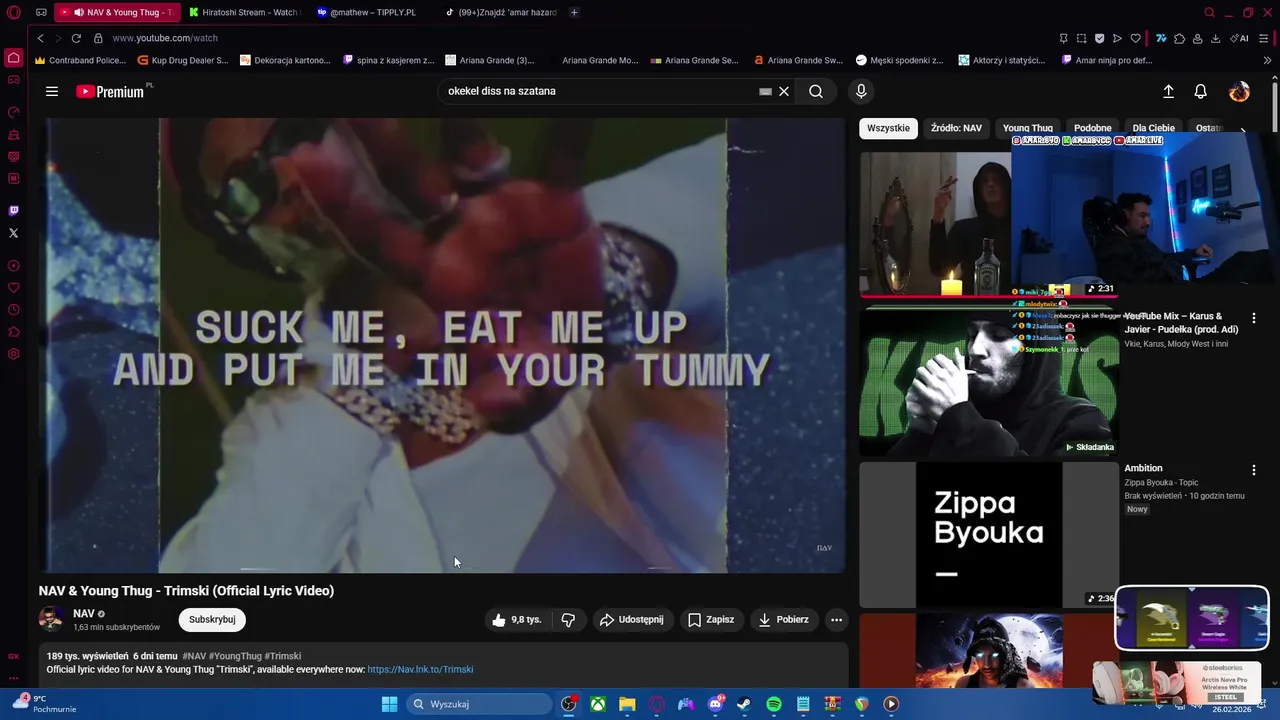This screenshot has width=1280, height=720.
Task: Click the Ambition video title
Action: [1143, 468]
